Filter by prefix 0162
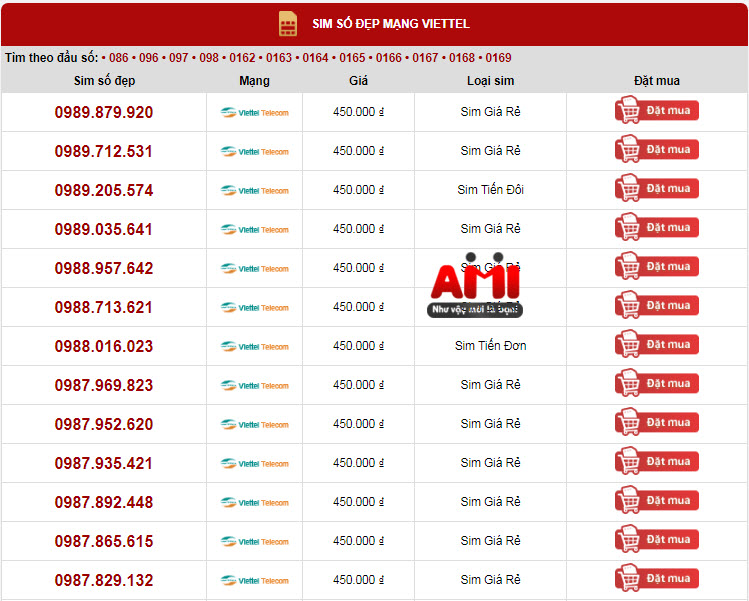This screenshot has height=601, width=749. tap(242, 58)
